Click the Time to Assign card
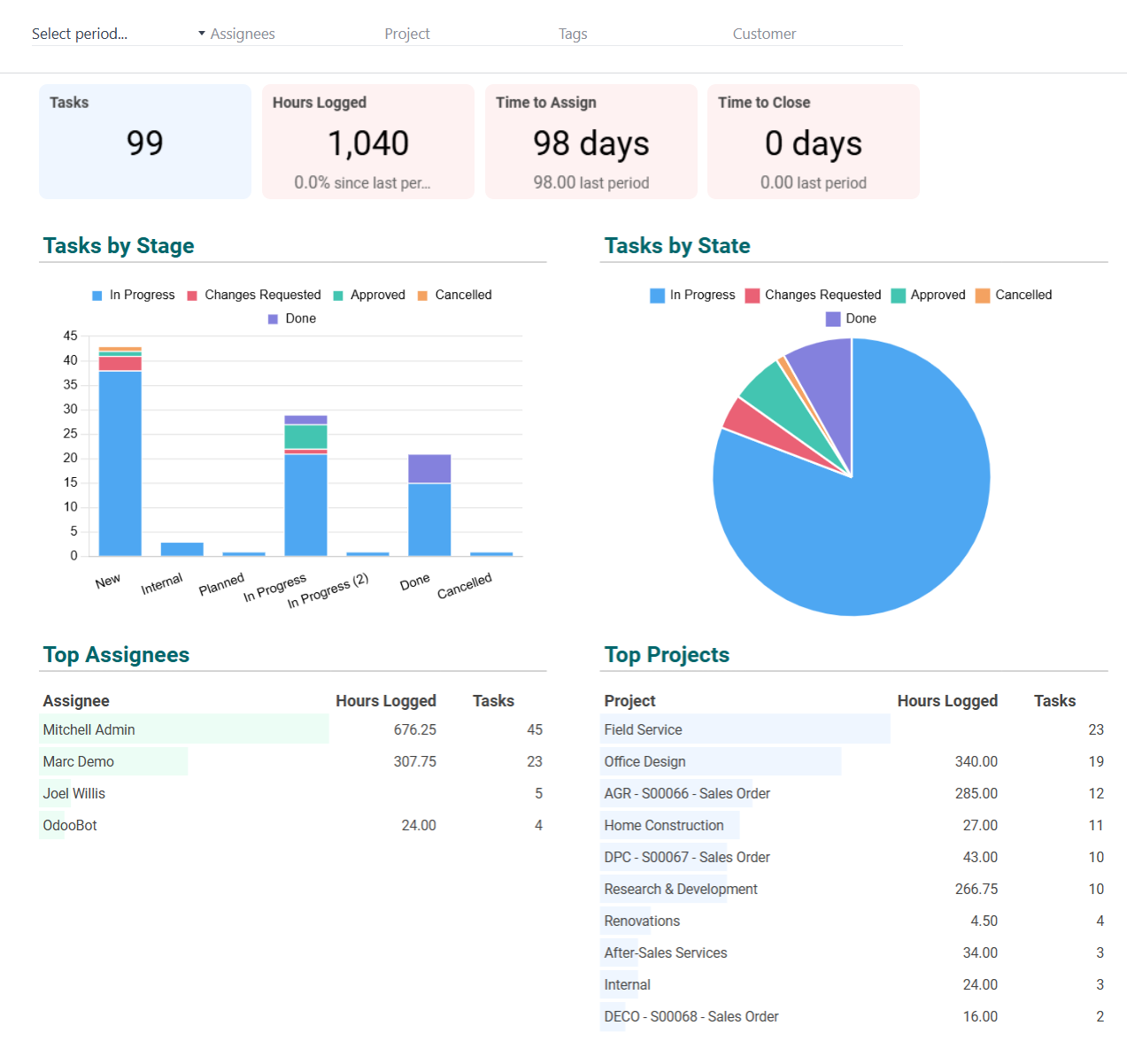The image size is (1127, 1064). [x=591, y=142]
